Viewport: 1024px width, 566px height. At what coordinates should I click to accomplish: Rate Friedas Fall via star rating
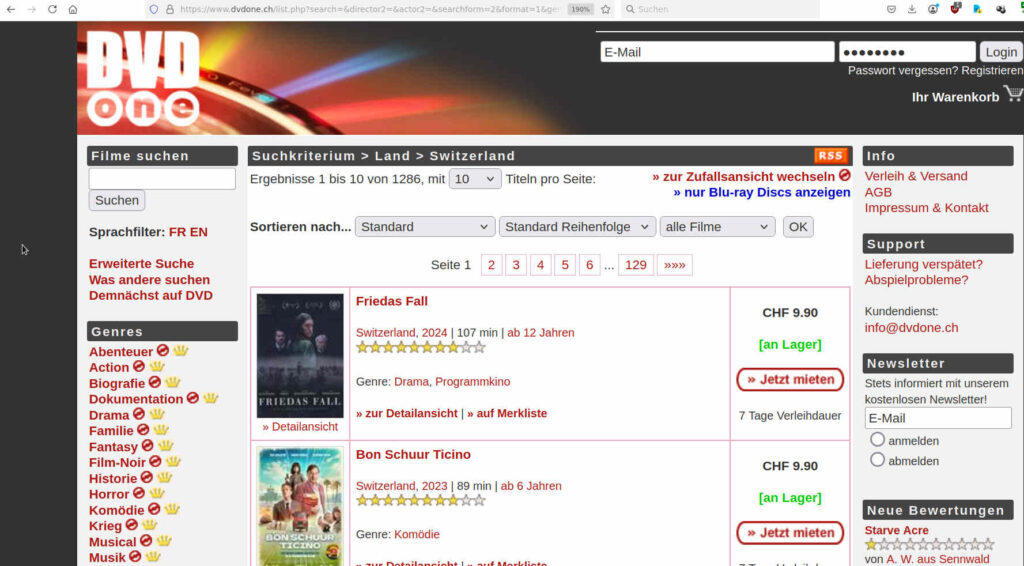click(x=421, y=347)
